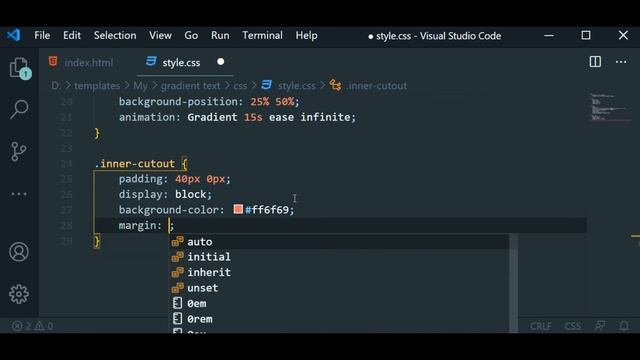
Task: Click the feedback icon in status bar
Action: click(x=600, y=326)
